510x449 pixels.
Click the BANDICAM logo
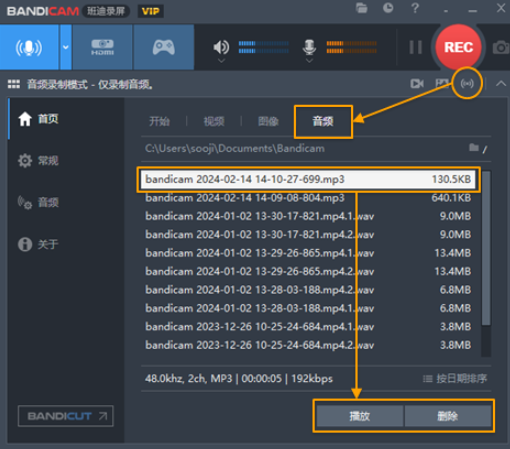pos(43,11)
